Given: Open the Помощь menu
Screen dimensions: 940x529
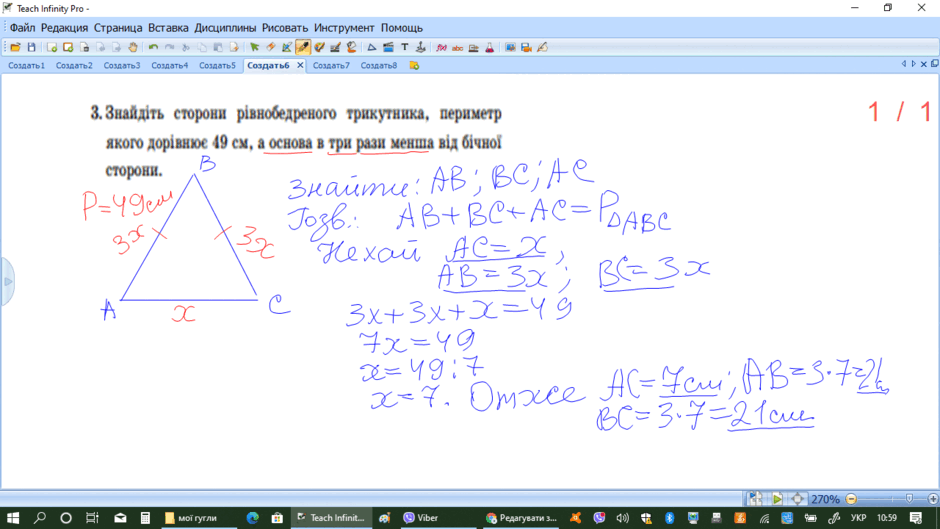Looking at the screenshot, I should 402,28.
